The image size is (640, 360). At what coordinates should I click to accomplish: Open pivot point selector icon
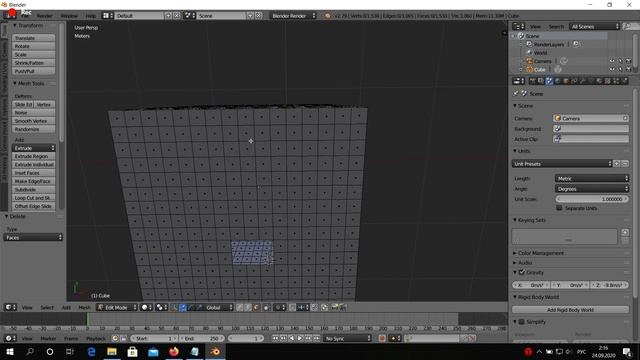click(162, 307)
